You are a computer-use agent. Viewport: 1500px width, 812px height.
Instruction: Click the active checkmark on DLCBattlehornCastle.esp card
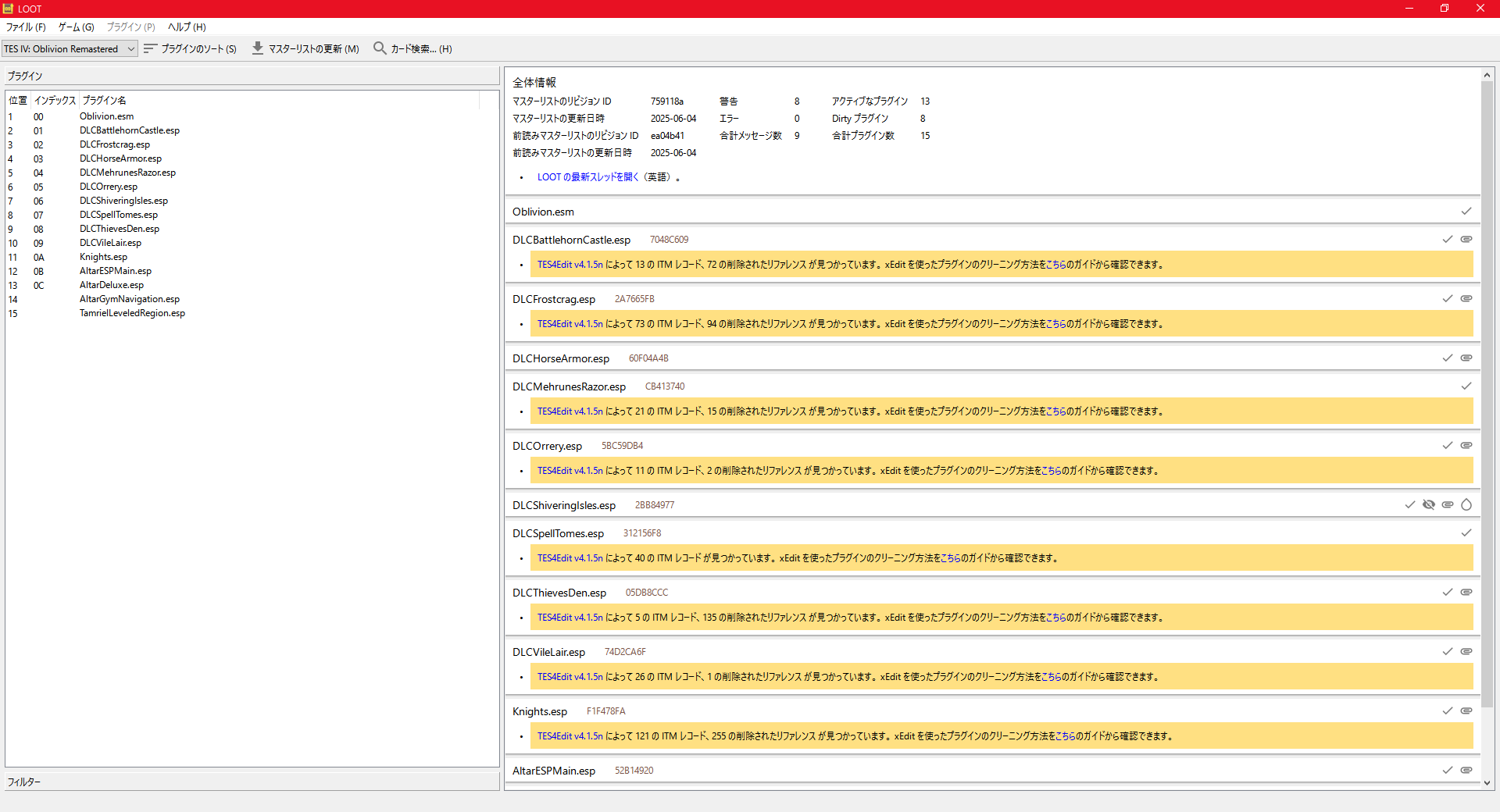click(1448, 240)
